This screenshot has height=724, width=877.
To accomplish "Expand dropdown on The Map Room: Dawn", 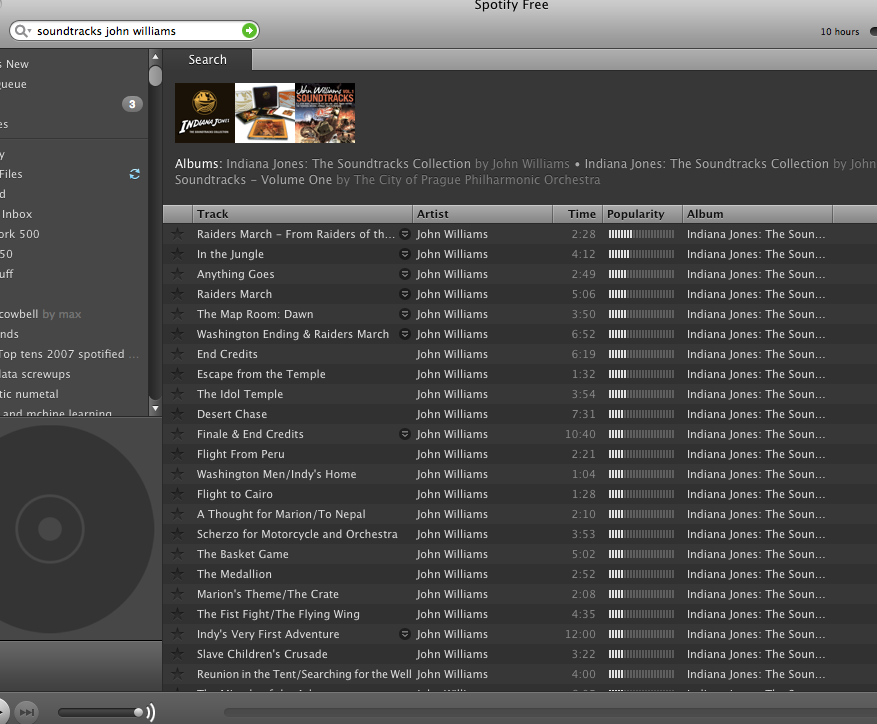I will coord(405,314).
